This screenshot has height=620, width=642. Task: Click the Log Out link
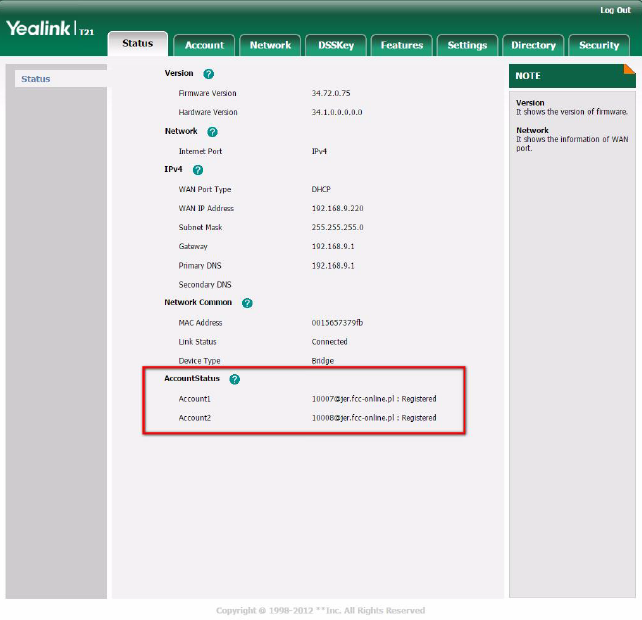point(615,10)
